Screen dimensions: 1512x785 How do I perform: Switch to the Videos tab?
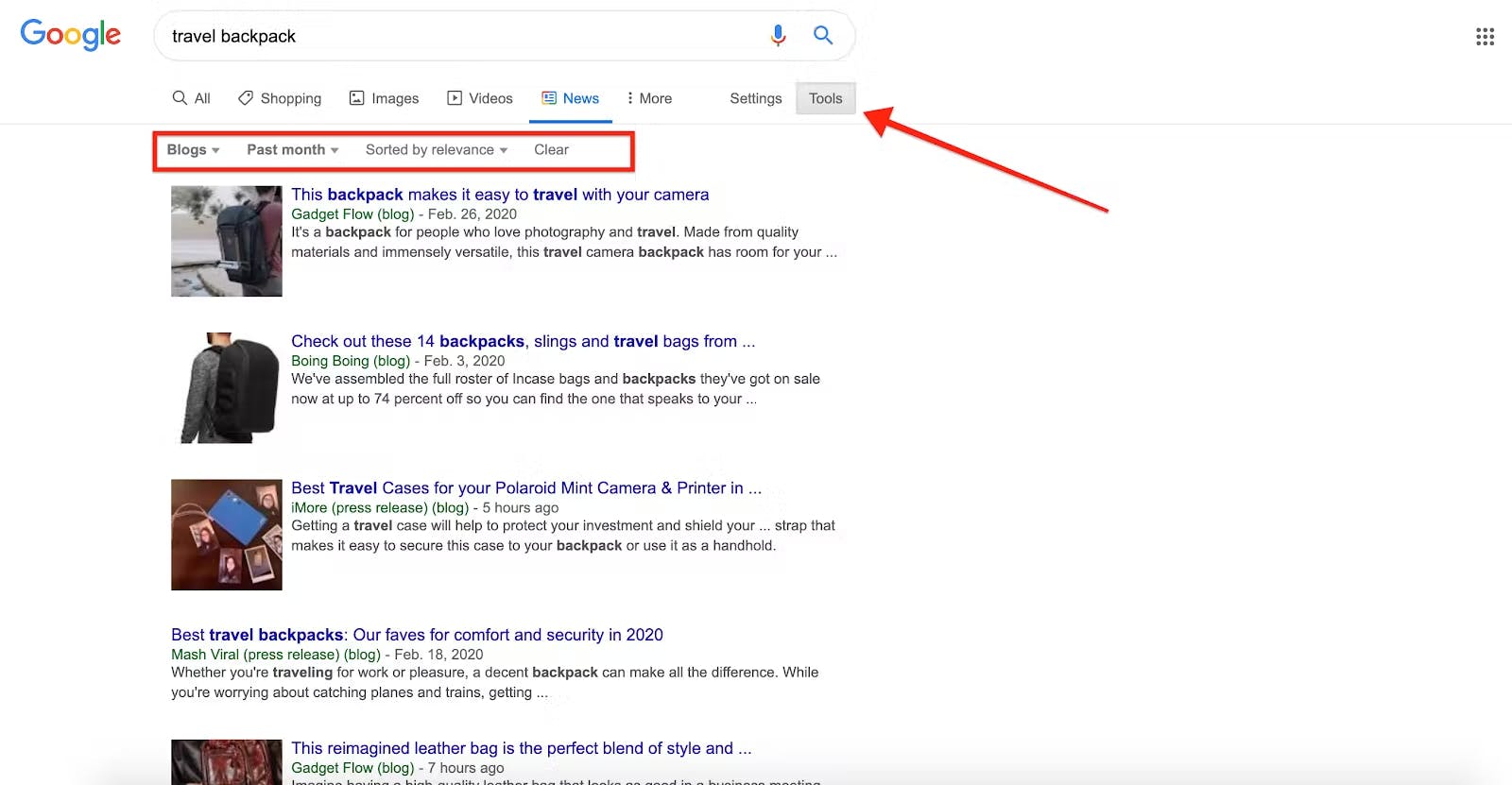pyautogui.click(x=480, y=98)
